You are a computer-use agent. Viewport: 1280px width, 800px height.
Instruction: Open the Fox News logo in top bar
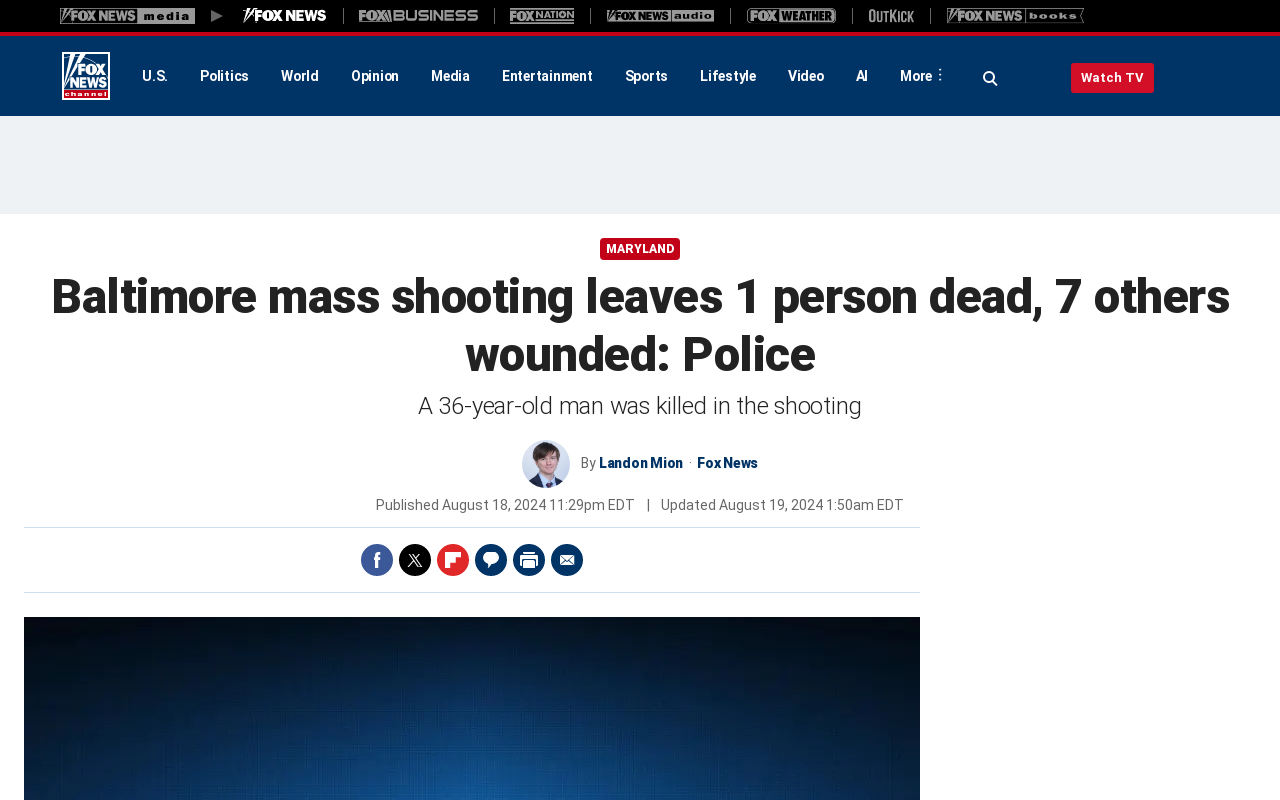click(284, 16)
